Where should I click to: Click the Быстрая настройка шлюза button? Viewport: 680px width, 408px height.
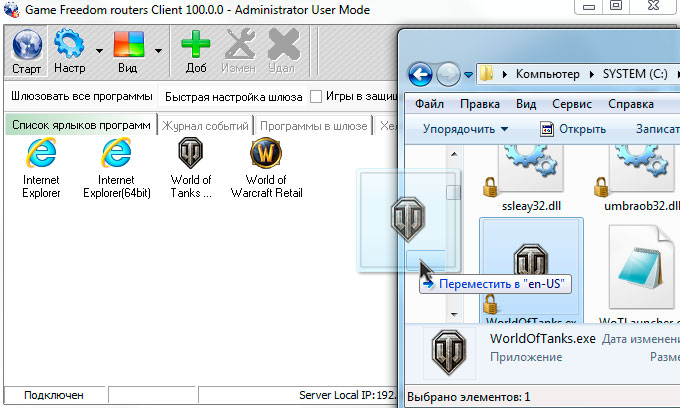[234, 97]
